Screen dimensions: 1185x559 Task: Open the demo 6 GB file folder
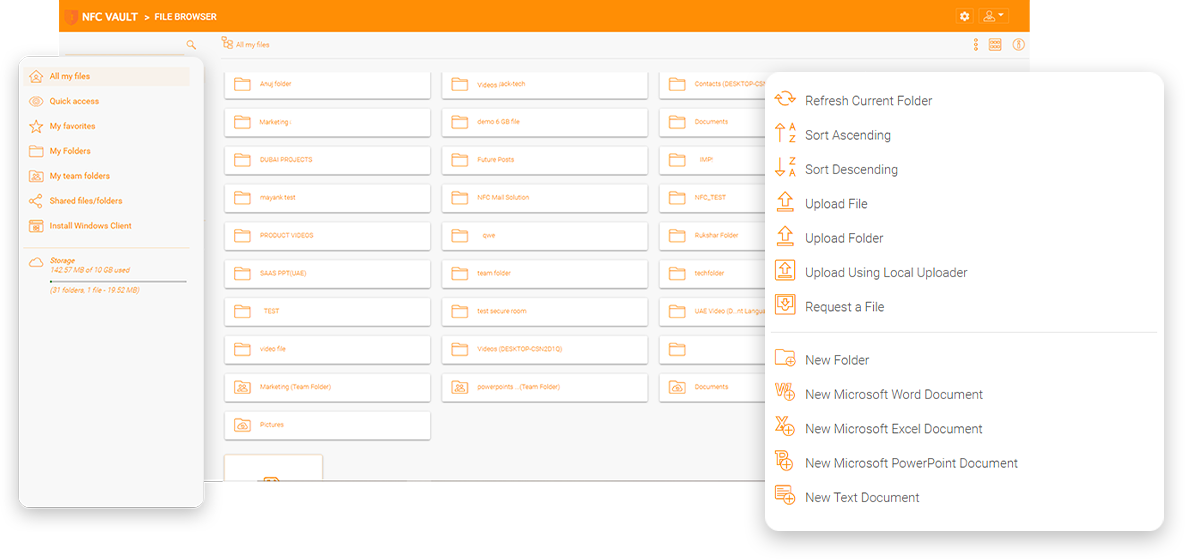point(545,122)
